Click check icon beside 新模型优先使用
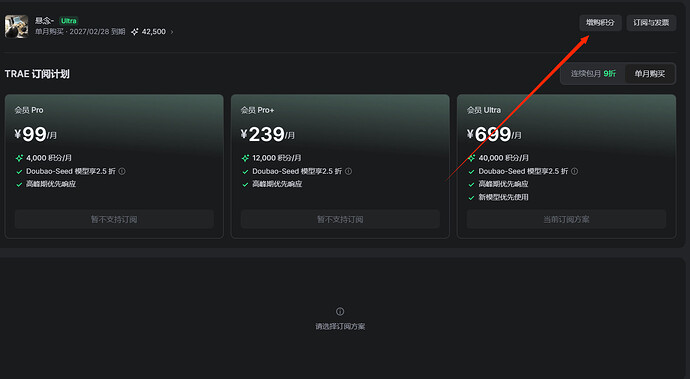 coord(471,198)
